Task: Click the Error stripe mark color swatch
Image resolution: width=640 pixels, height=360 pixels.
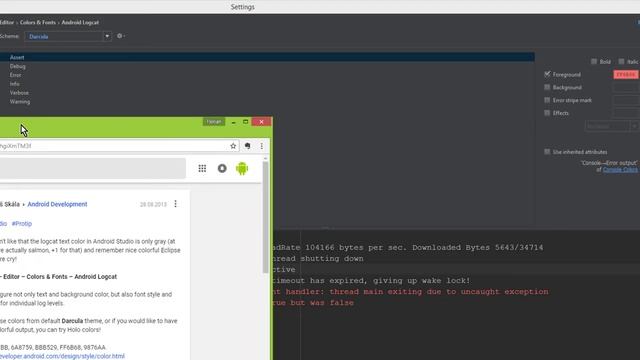Action: pos(626,100)
